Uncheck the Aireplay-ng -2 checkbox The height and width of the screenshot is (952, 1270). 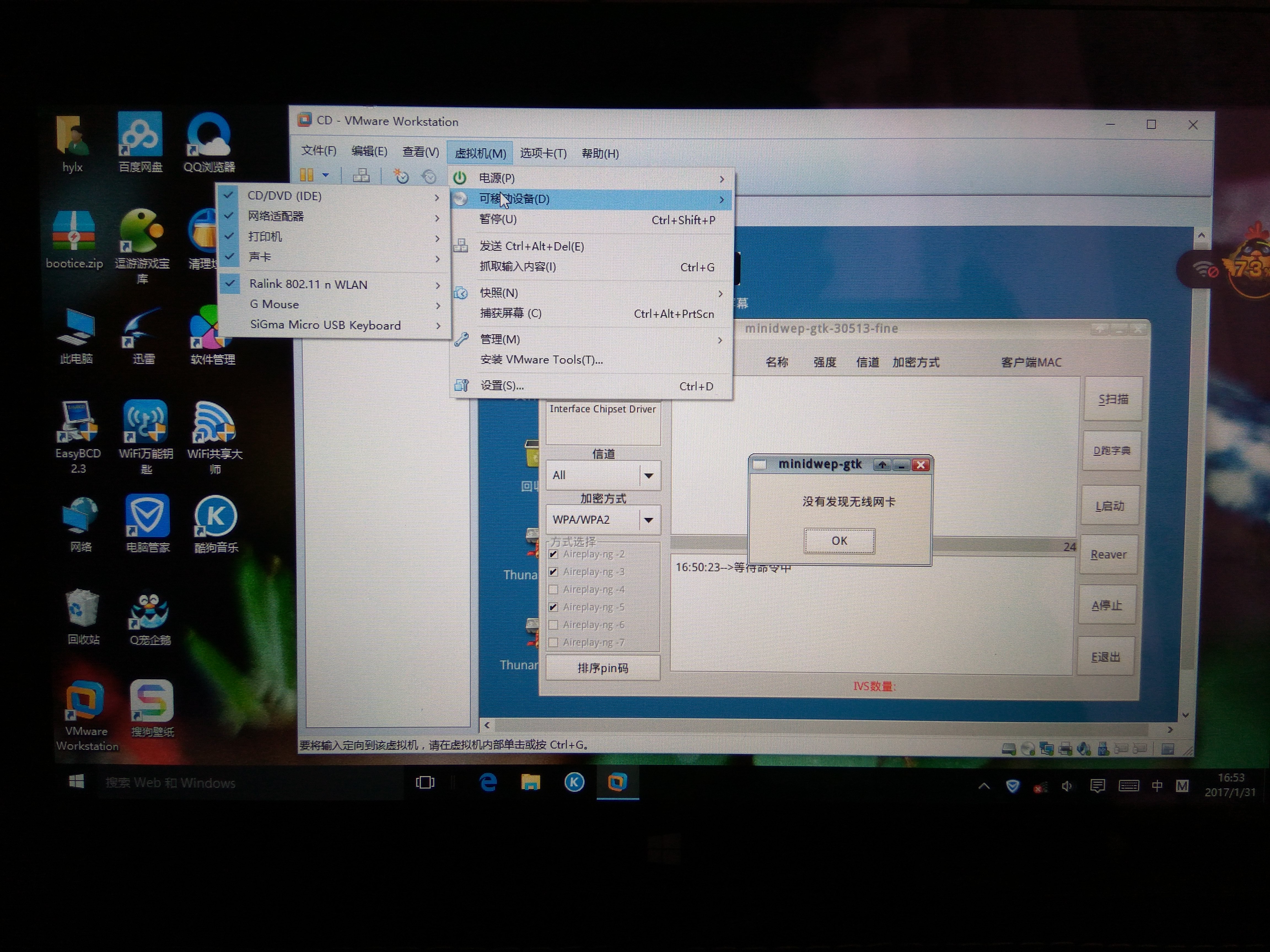tap(553, 554)
